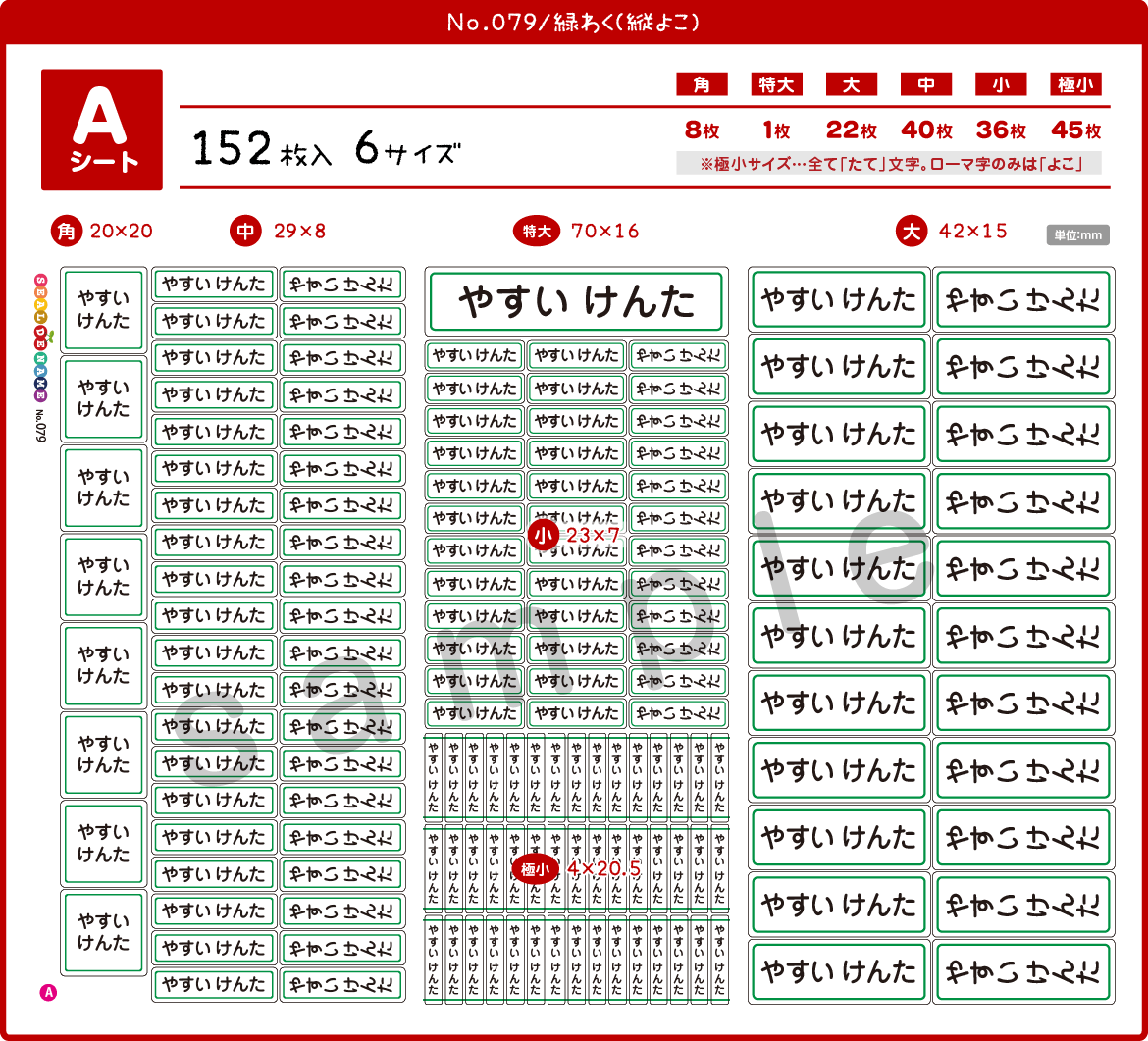Screen dimensions: 1148x1041
Task: Click the 23×7 dimension text
Action: coord(593,535)
